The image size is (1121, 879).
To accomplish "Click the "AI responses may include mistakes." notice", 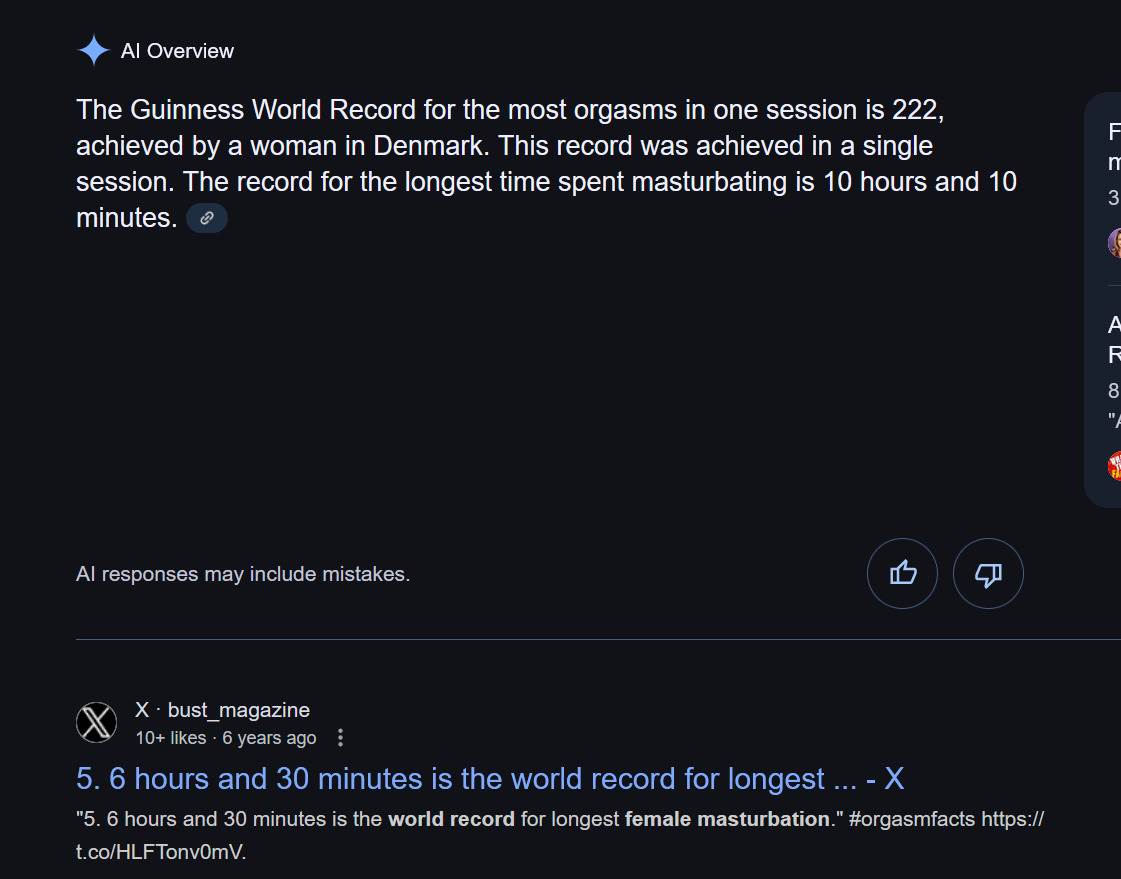I will tap(243, 574).
